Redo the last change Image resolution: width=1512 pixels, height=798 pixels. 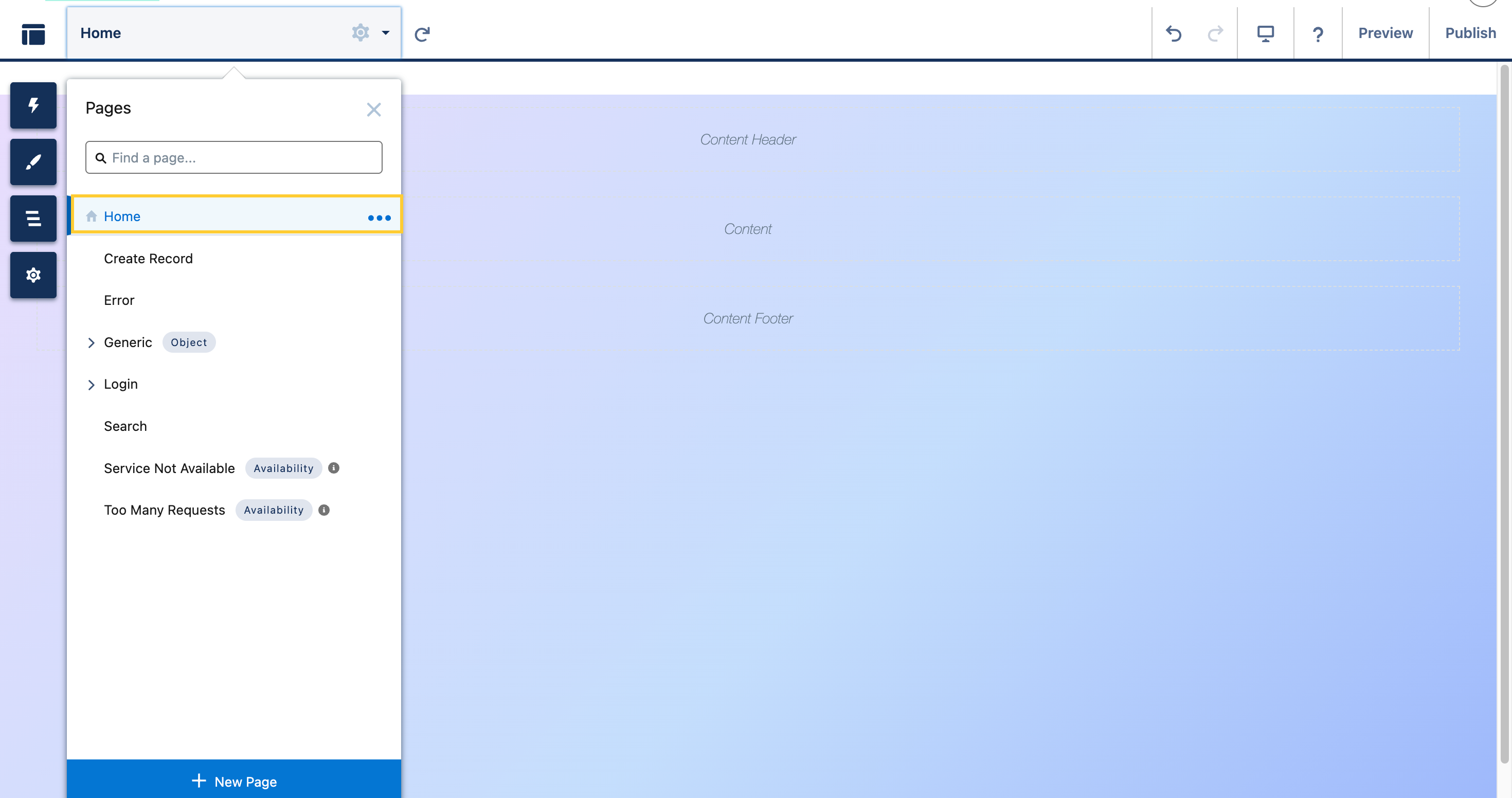[1216, 33]
